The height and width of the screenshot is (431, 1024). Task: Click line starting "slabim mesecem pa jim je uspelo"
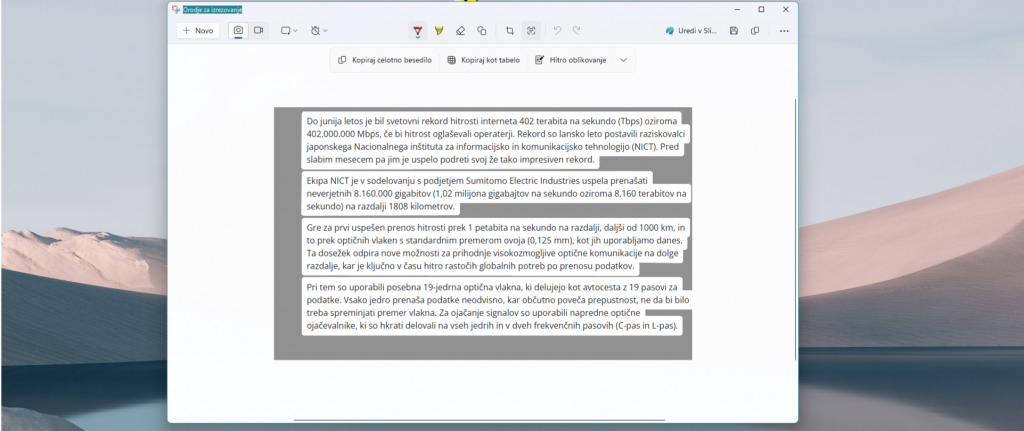click(451, 159)
